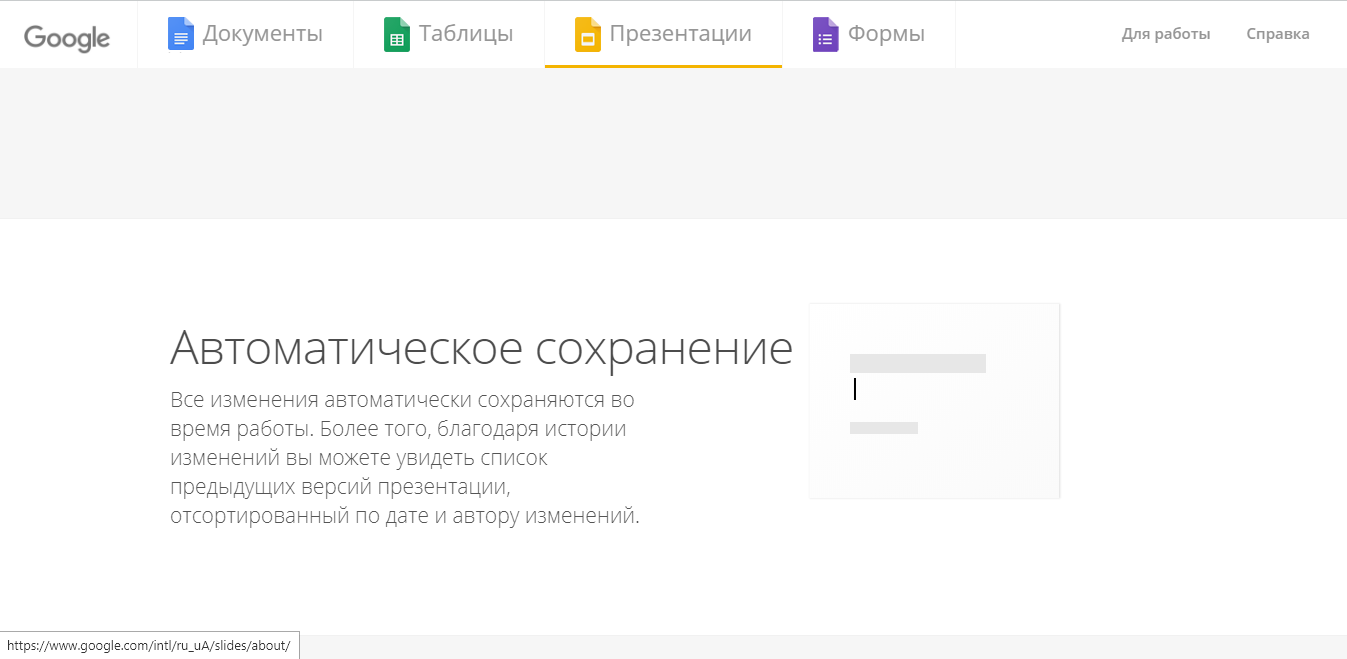Select the blue Документы document icon
This screenshot has height=659, width=1347.
[x=181, y=33]
